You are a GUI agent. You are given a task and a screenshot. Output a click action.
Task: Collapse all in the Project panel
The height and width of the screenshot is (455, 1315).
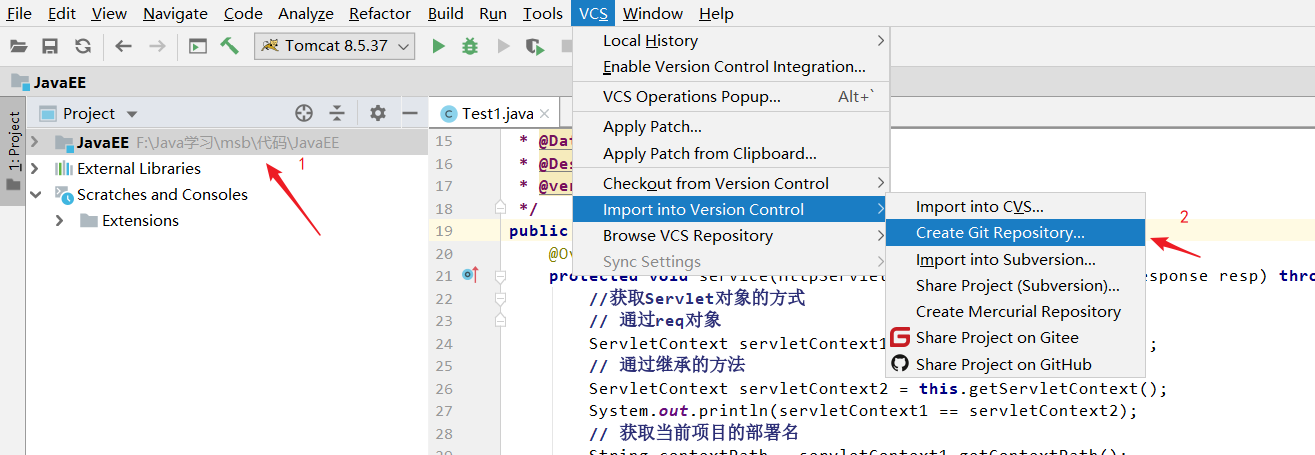337,113
